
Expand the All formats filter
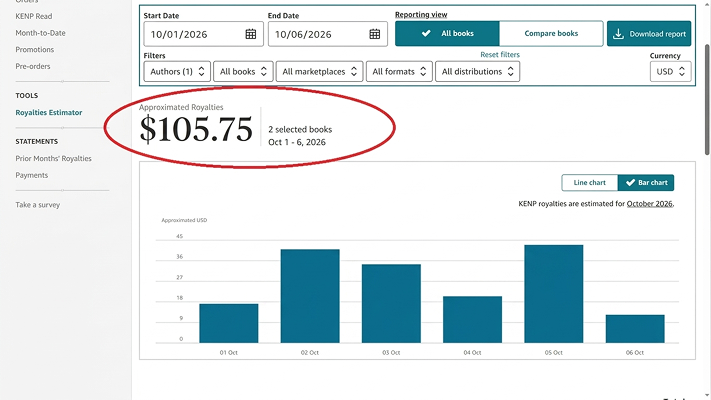(399, 71)
